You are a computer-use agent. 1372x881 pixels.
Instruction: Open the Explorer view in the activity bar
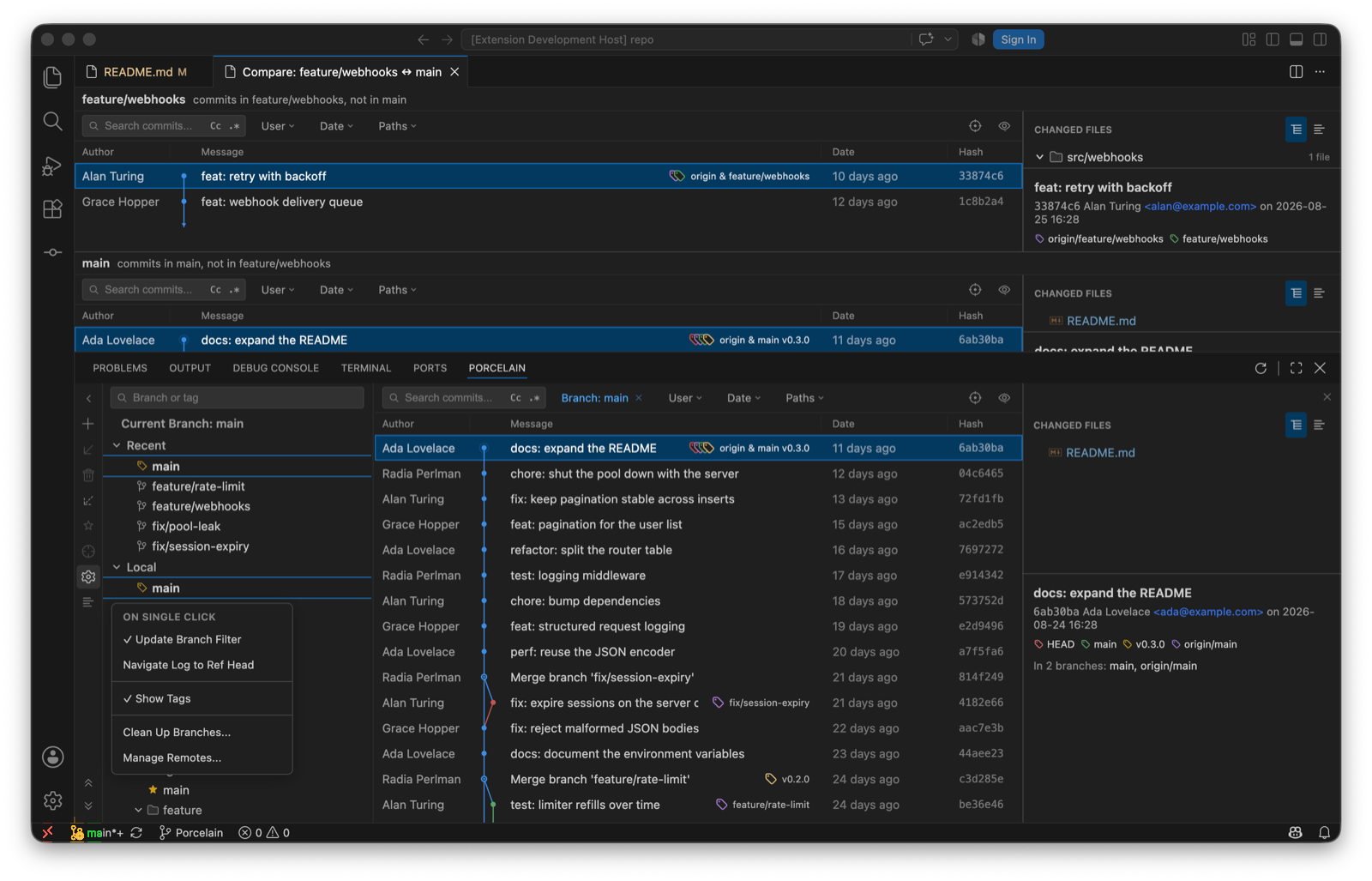(52, 77)
